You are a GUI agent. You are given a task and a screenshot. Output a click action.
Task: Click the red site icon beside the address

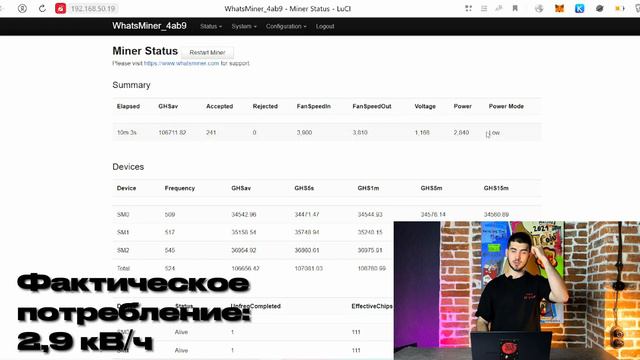(60, 8)
